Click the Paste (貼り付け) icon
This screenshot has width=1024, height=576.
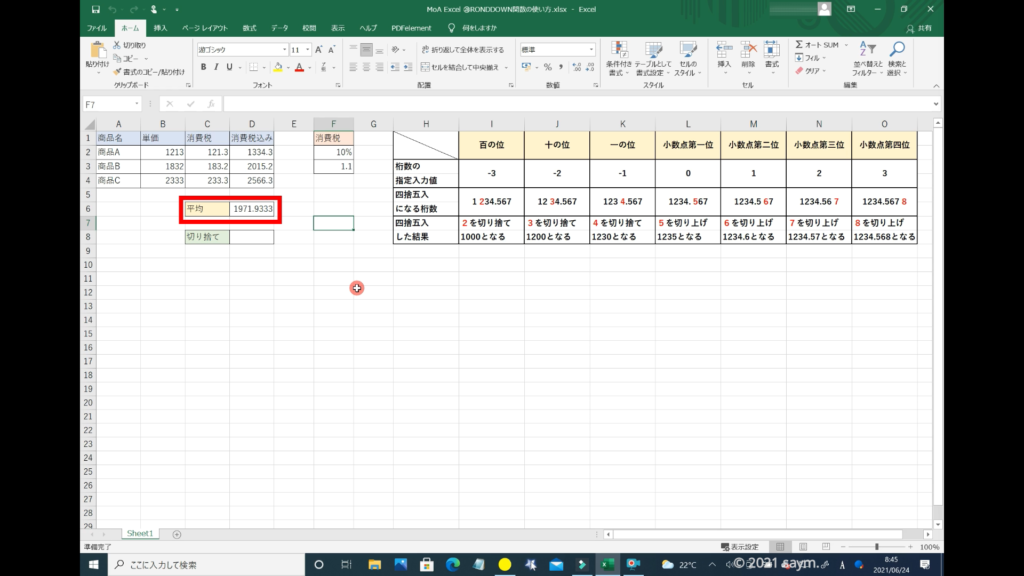pyautogui.click(x=98, y=50)
